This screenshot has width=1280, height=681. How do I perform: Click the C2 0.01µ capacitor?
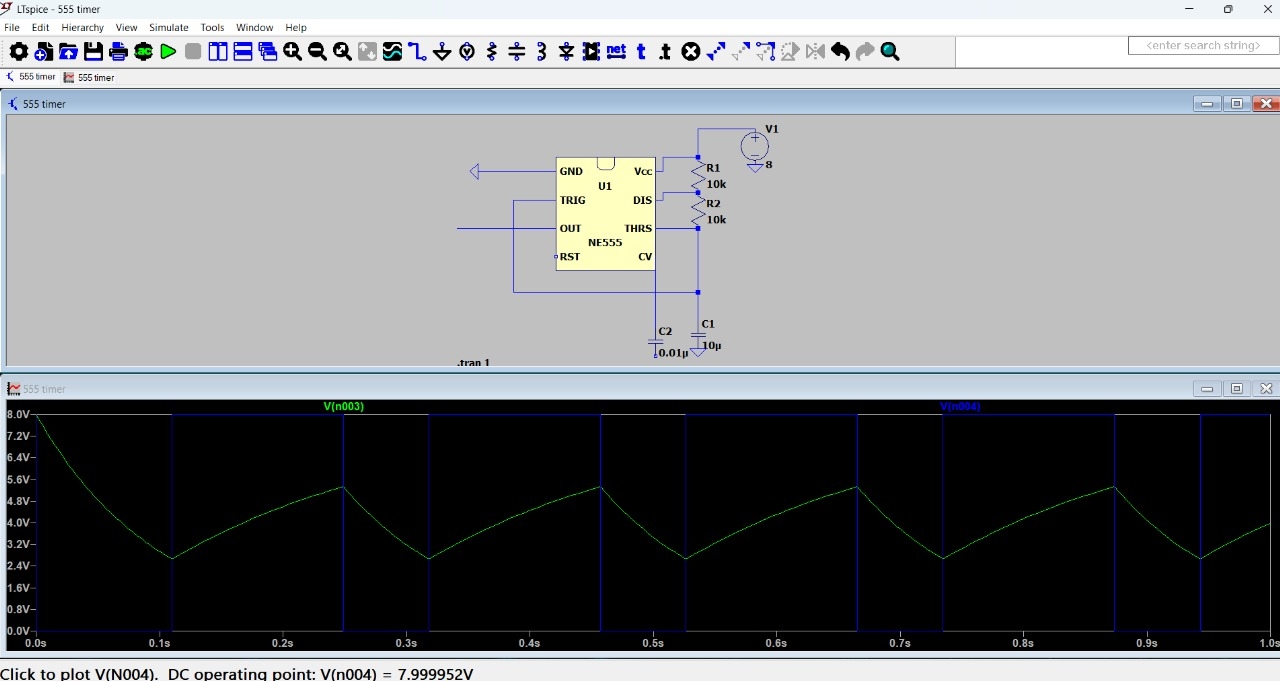click(x=657, y=343)
